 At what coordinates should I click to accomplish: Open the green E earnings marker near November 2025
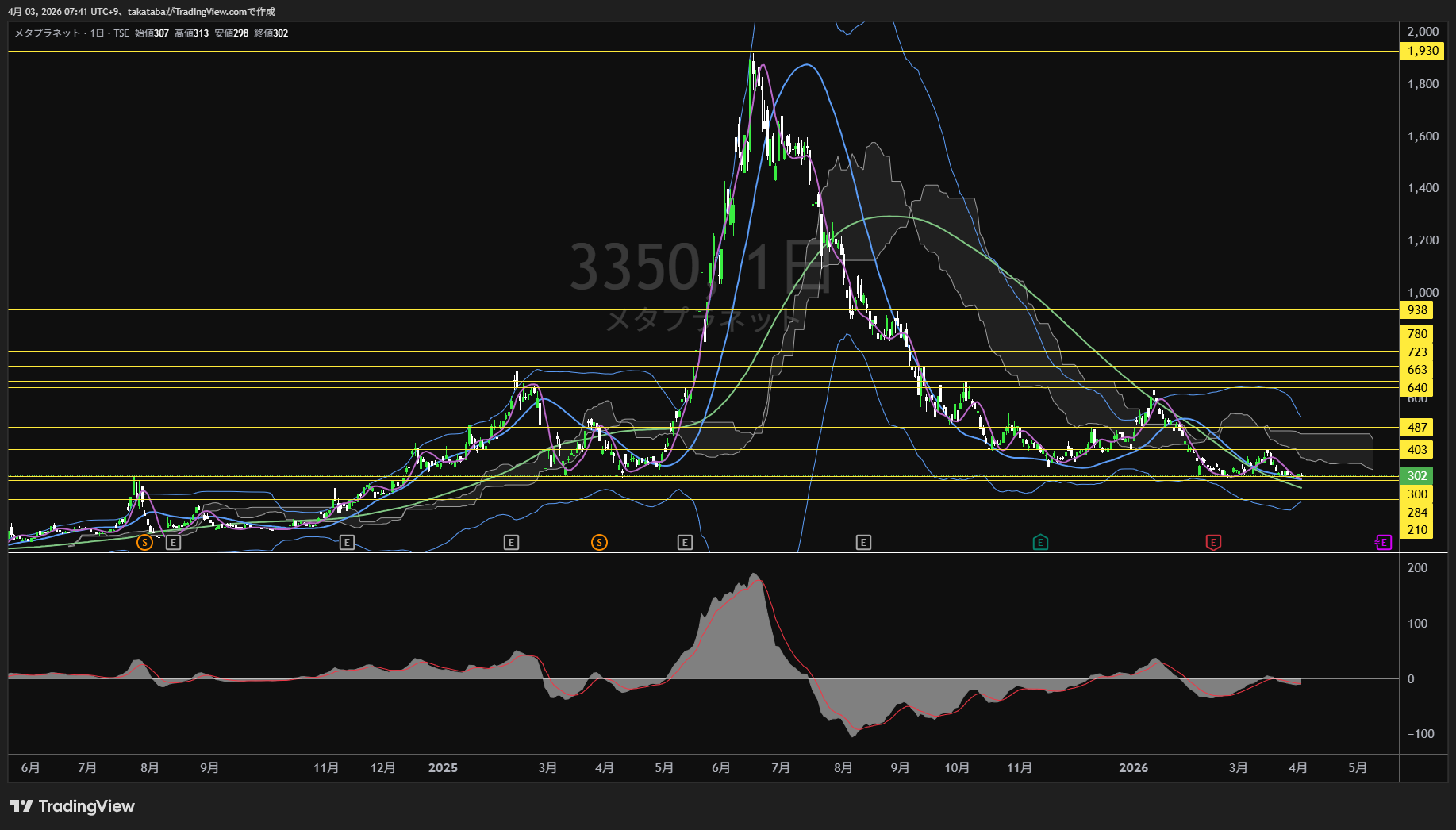click(1040, 543)
